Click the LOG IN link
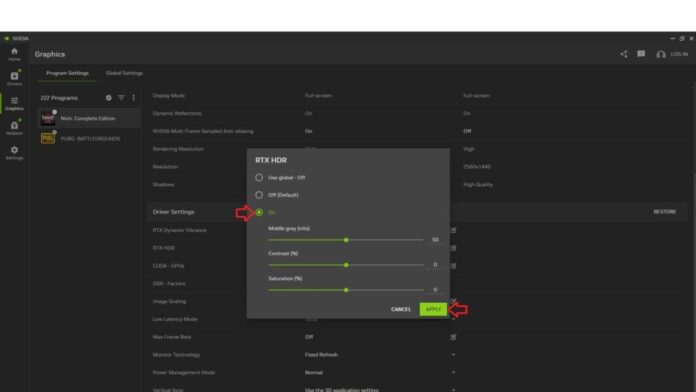Image resolution: width=696 pixels, height=392 pixels. [x=679, y=54]
